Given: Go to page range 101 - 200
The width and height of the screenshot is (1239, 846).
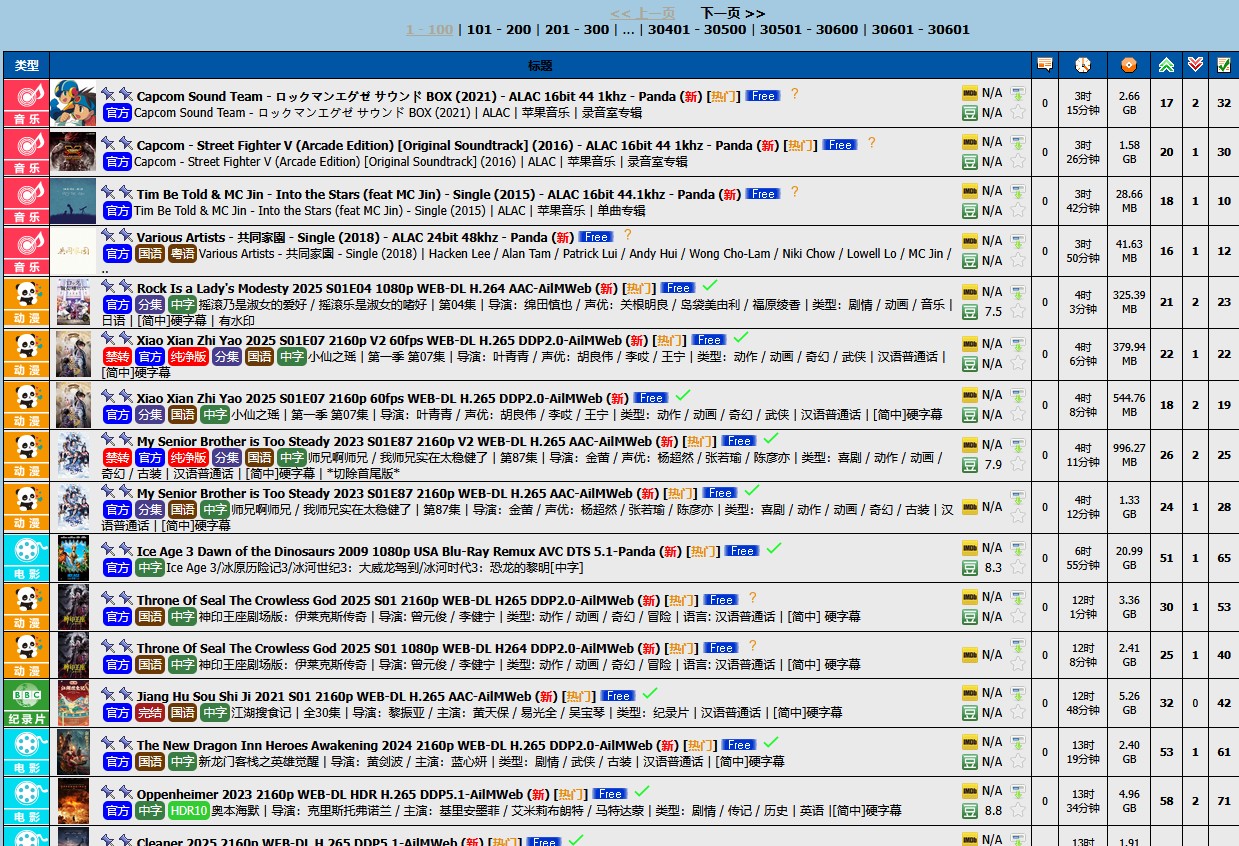Looking at the screenshot, I should click(x=498, y=30).
